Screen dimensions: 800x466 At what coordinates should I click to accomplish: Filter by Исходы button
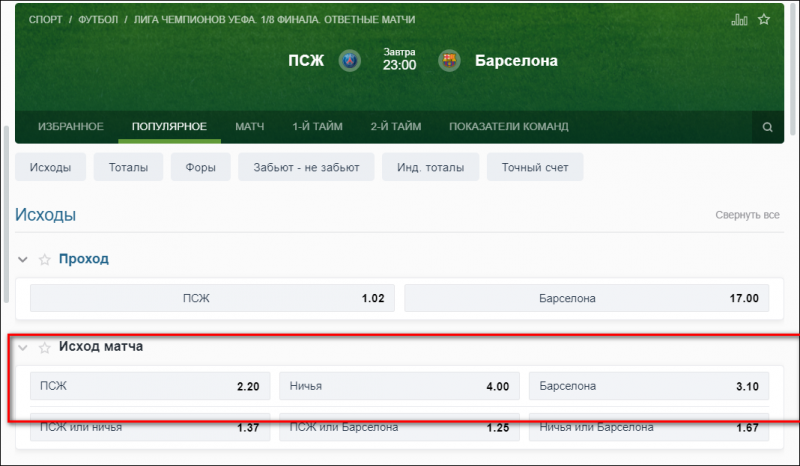(x=51, y=167)
